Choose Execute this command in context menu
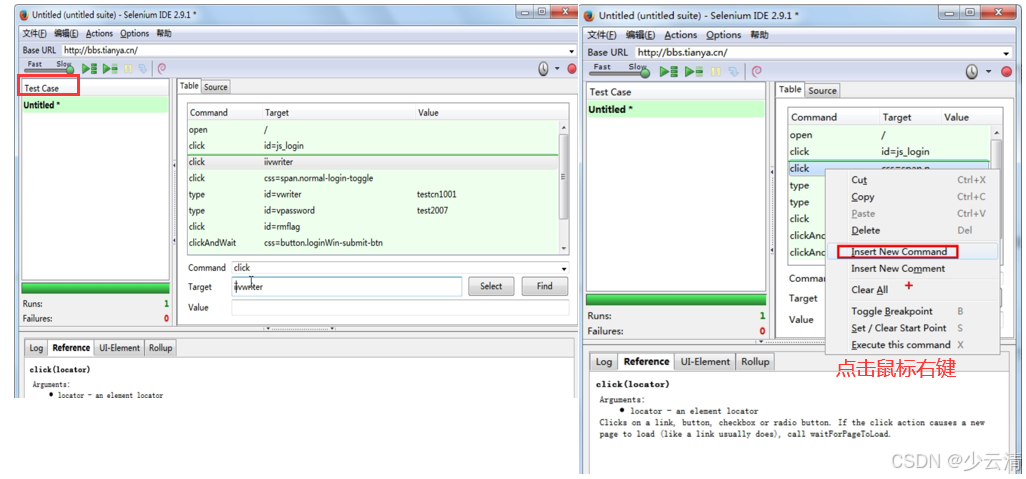Screen dimensions: 1026x479 point(900,345)
